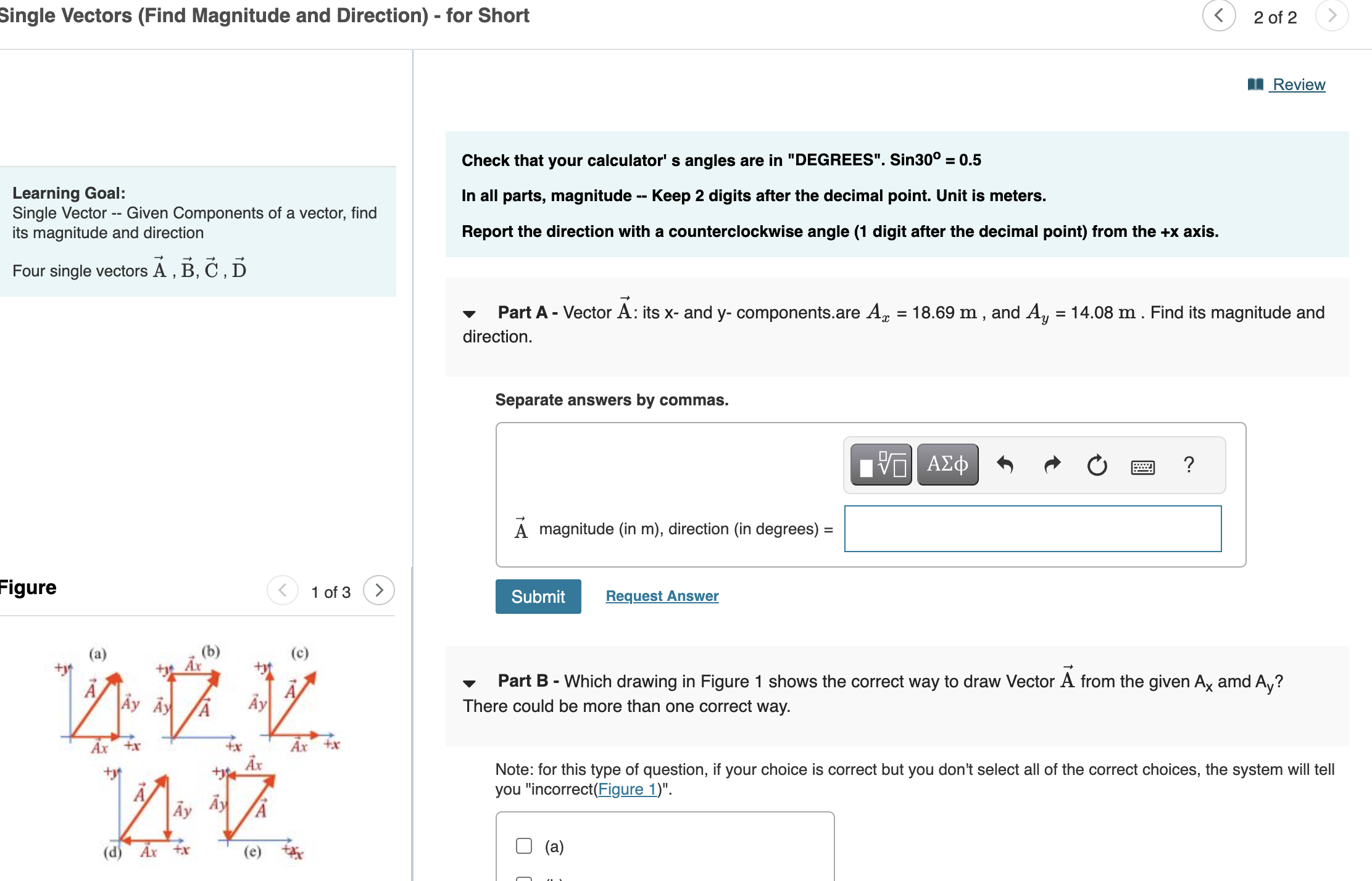Open the Figure 1 link in the note
This screenshot has height=881, width=1372.
pyautogui.click(x=627, y=789)
